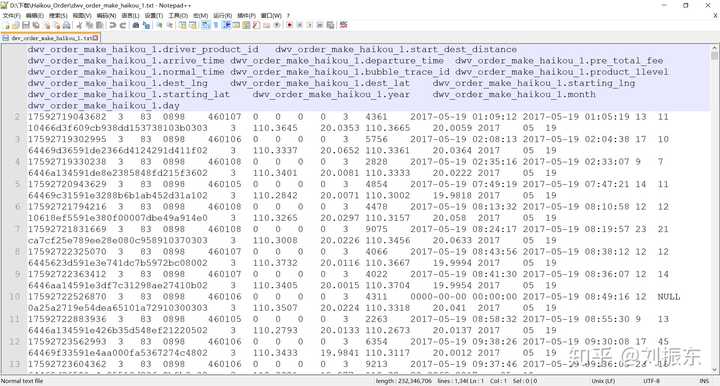Toggle INS insert mode in status bar

coord(703,381)
